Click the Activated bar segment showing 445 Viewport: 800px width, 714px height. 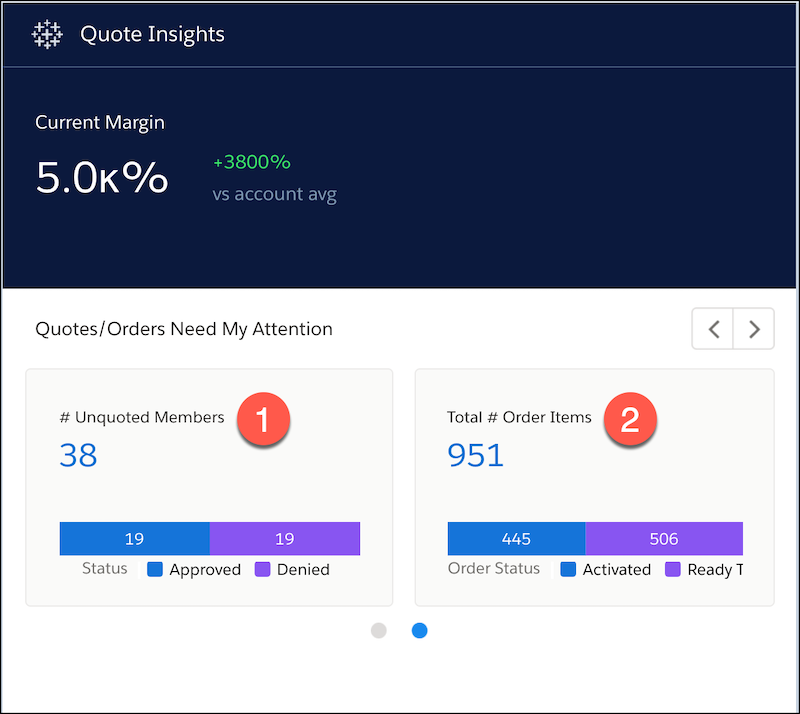516,538
